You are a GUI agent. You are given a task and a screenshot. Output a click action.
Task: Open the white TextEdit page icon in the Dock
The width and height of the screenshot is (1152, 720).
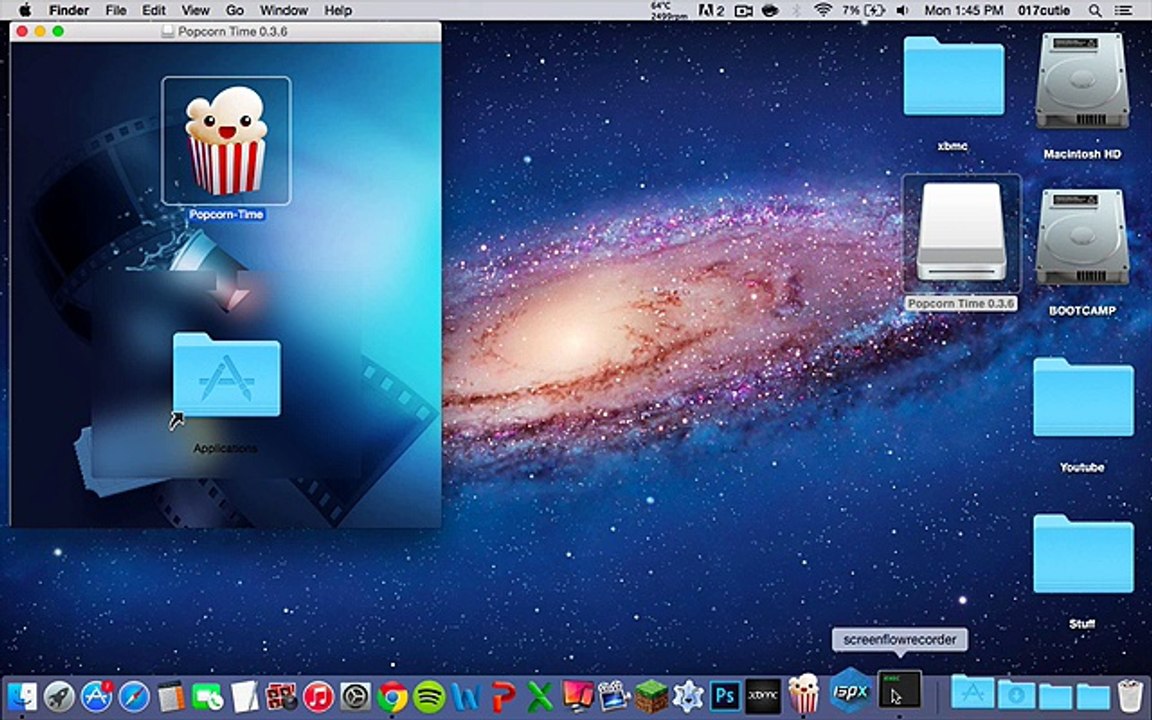click(245, 696)
